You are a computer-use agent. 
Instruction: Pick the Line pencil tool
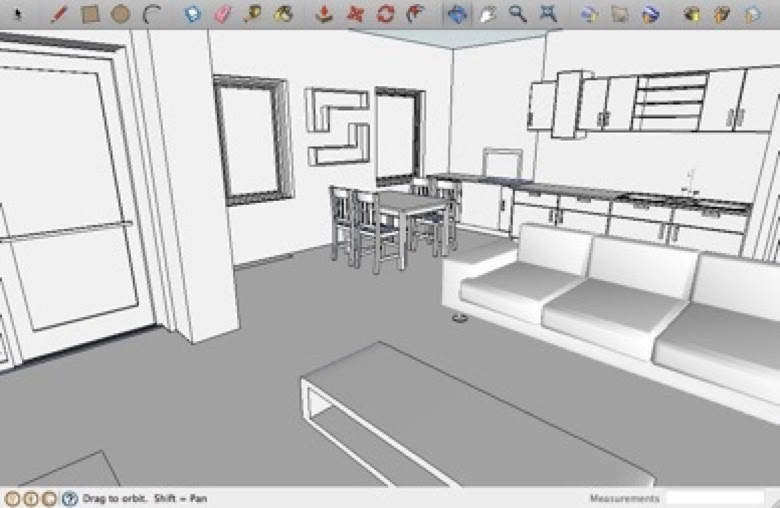pos(59,14)
